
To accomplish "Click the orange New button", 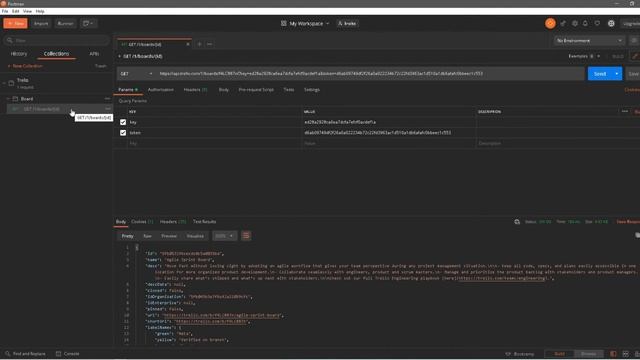I will click(16, 24).
